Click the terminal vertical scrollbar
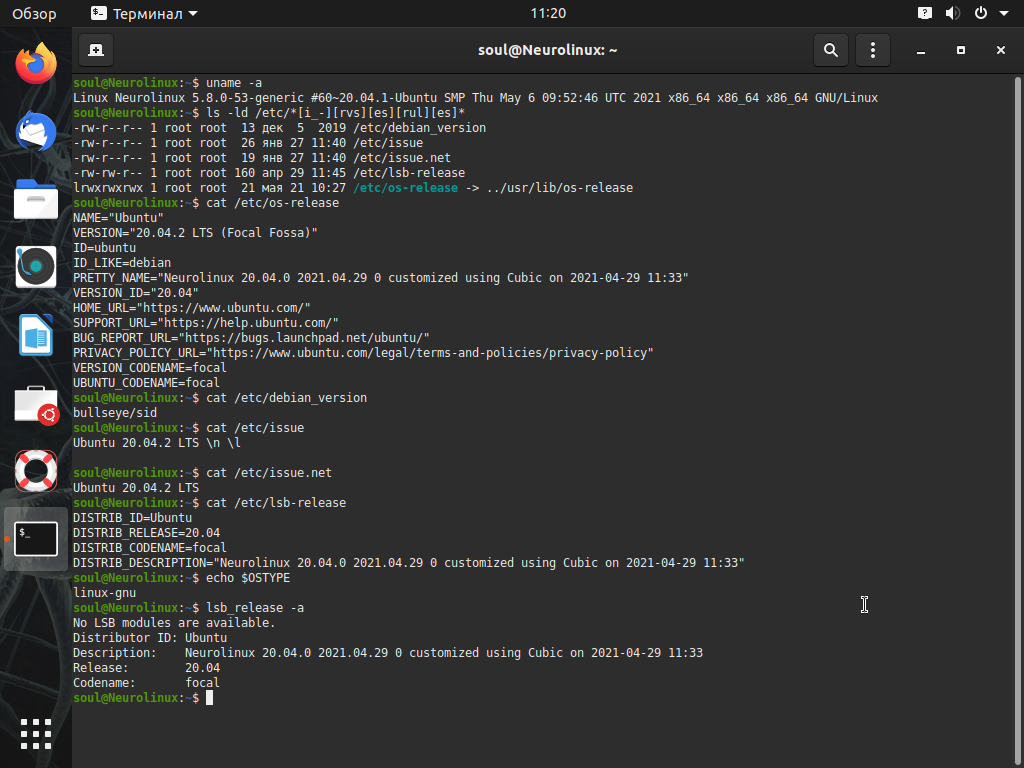Viewport: 1024px width, 768px height. coord(1017,421)
